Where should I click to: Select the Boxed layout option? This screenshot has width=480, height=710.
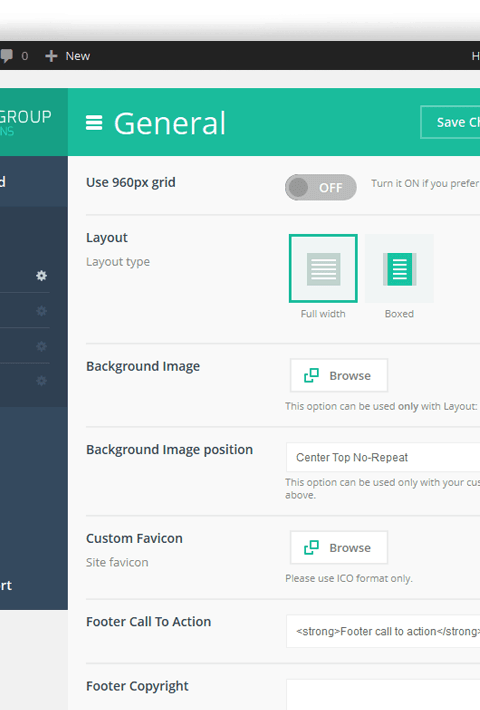(399, 269)
